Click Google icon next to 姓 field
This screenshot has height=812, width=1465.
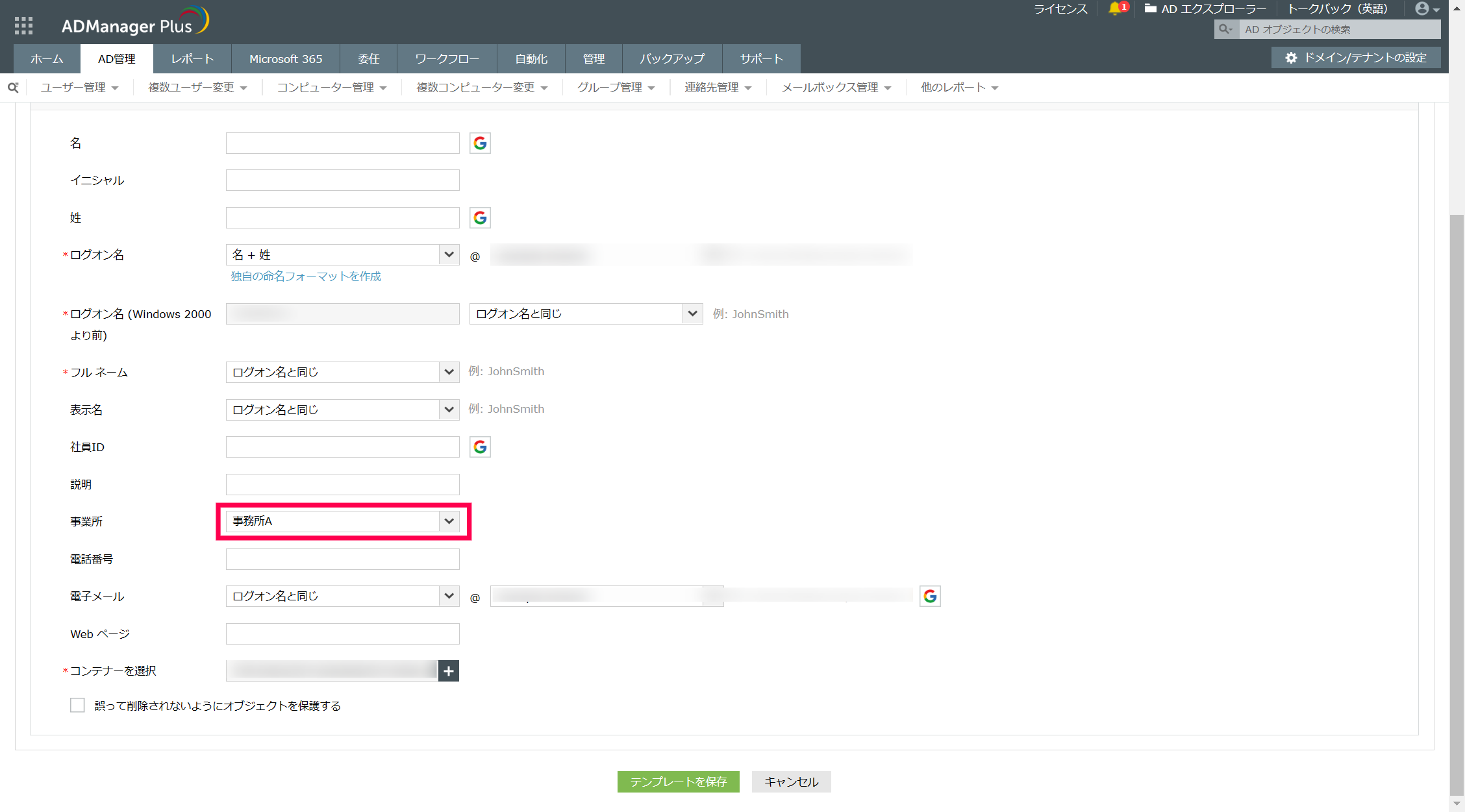[480, 217]
